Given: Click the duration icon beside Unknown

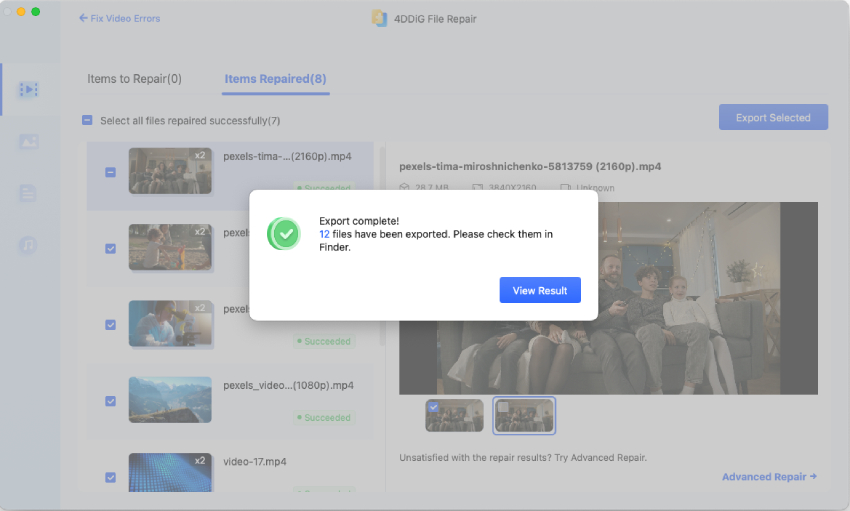Looking at the screenshot, I should pyautogui.click(x=565, y=187).
